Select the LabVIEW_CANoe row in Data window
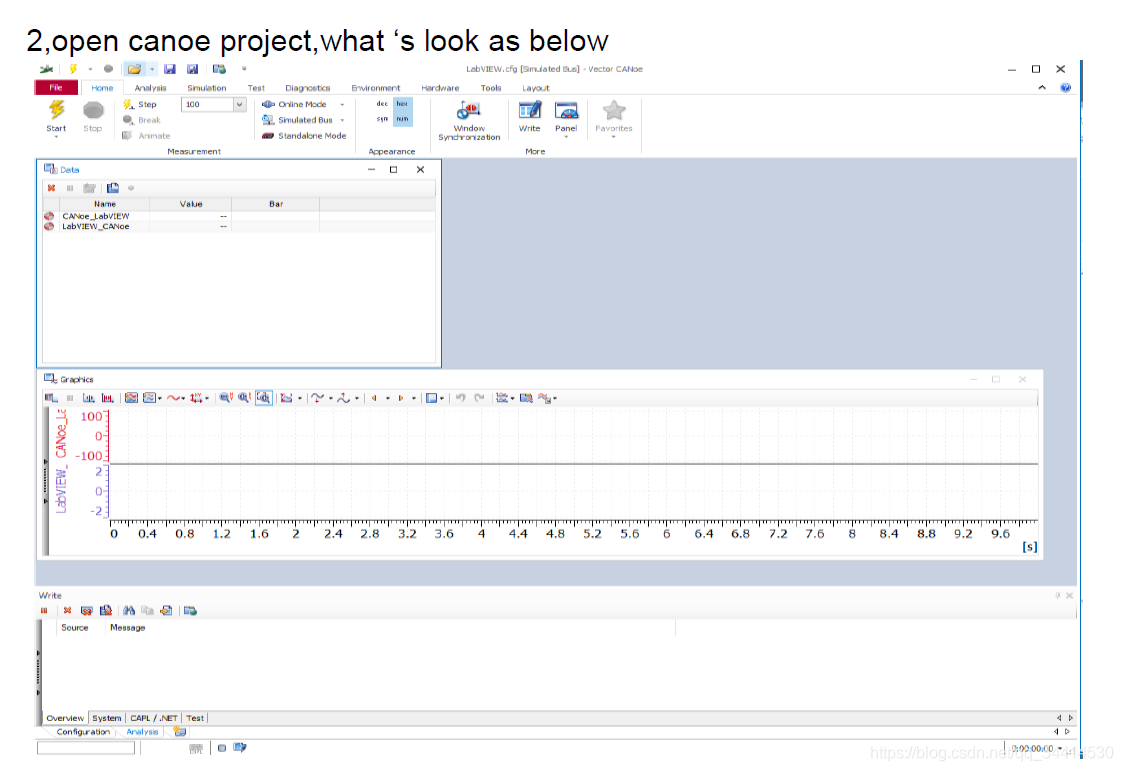1123x771 pixels. point(238,226)
